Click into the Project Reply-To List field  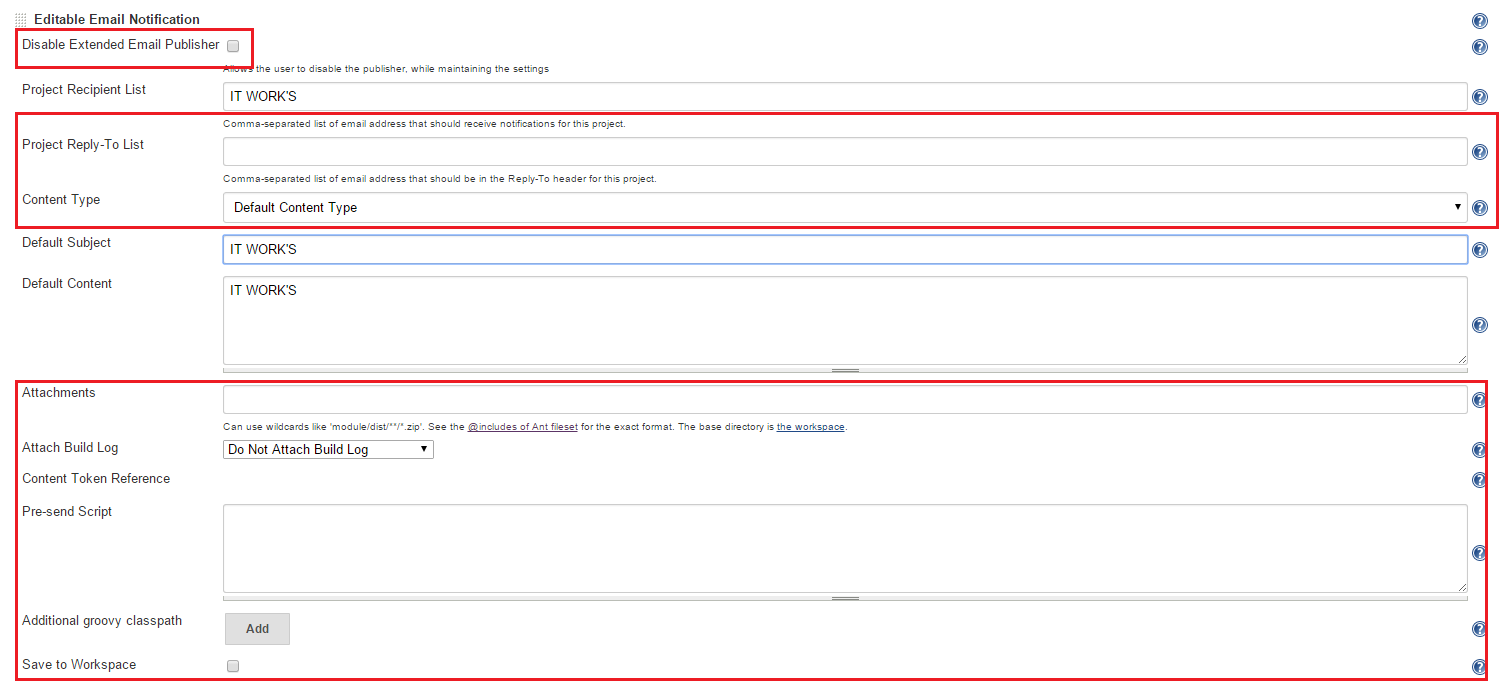click(x=844, y=152)
